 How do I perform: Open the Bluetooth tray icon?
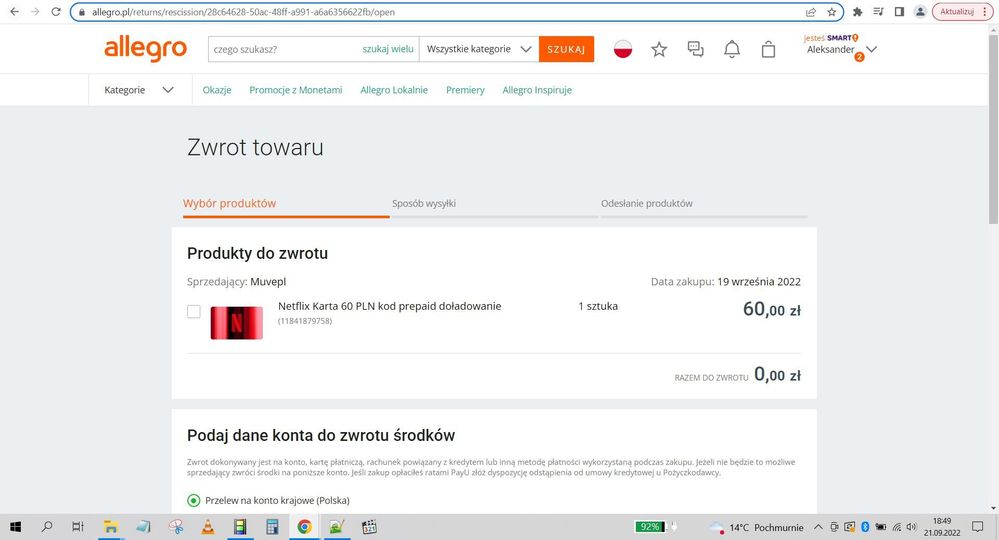click(865, 527)
